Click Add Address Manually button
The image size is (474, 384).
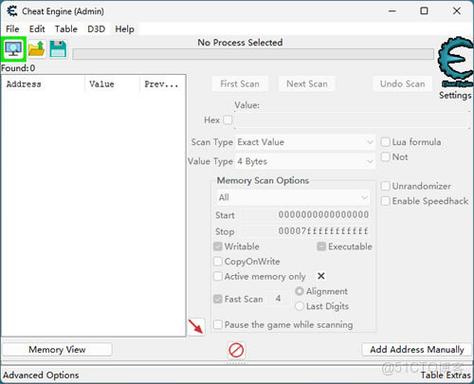[x=417, y=350]
